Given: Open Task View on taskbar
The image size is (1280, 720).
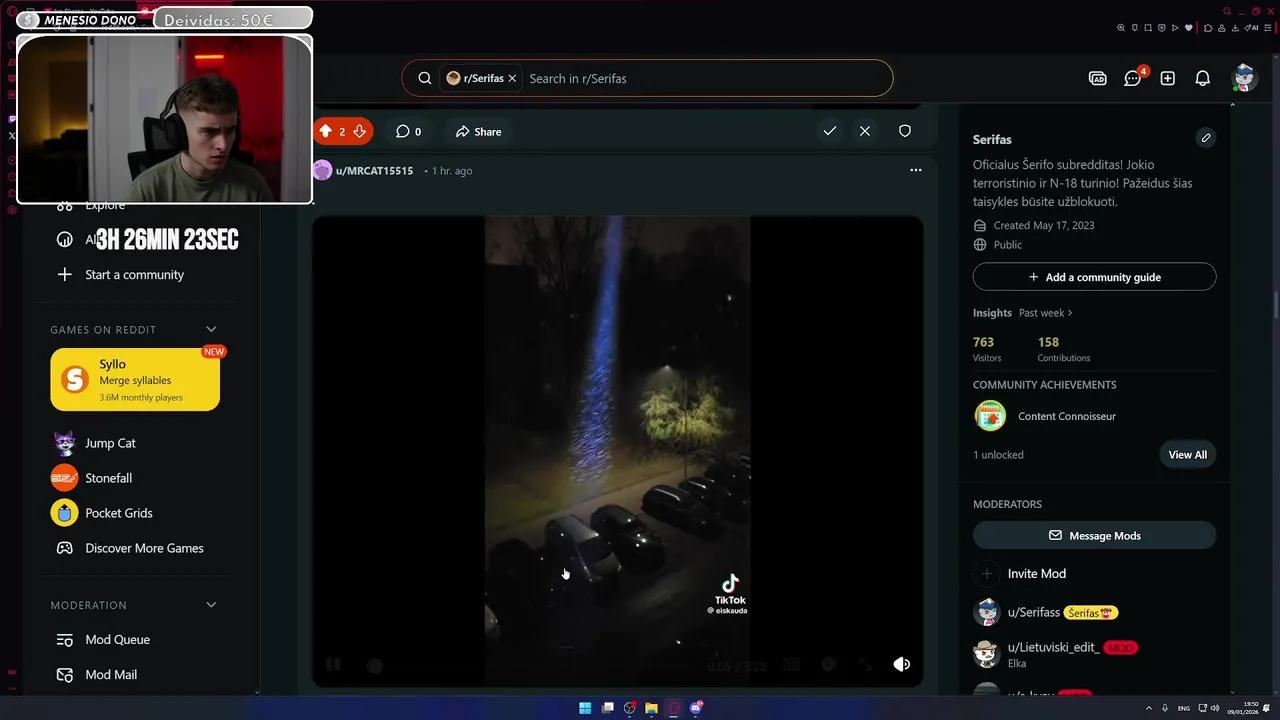Looking at the screenshot, I should pyautogui.click(x=607, y=708).
